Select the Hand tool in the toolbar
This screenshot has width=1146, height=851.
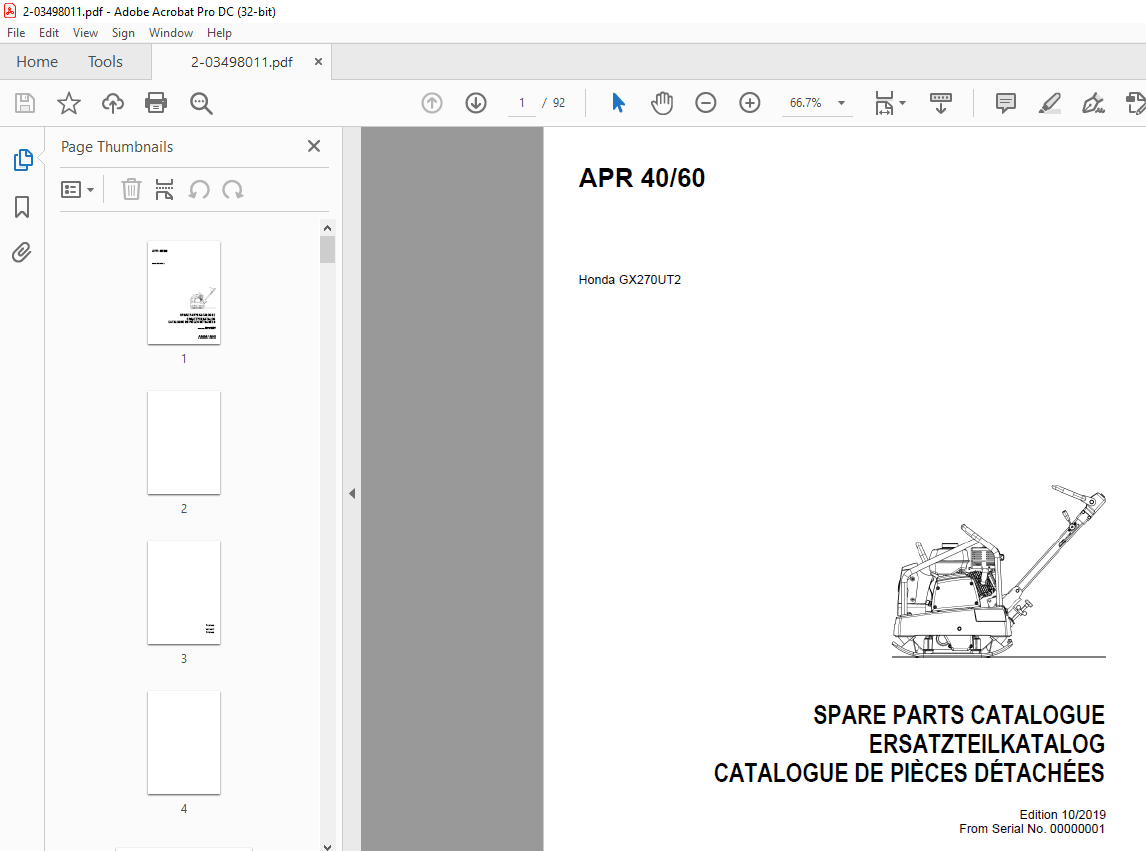661,102
